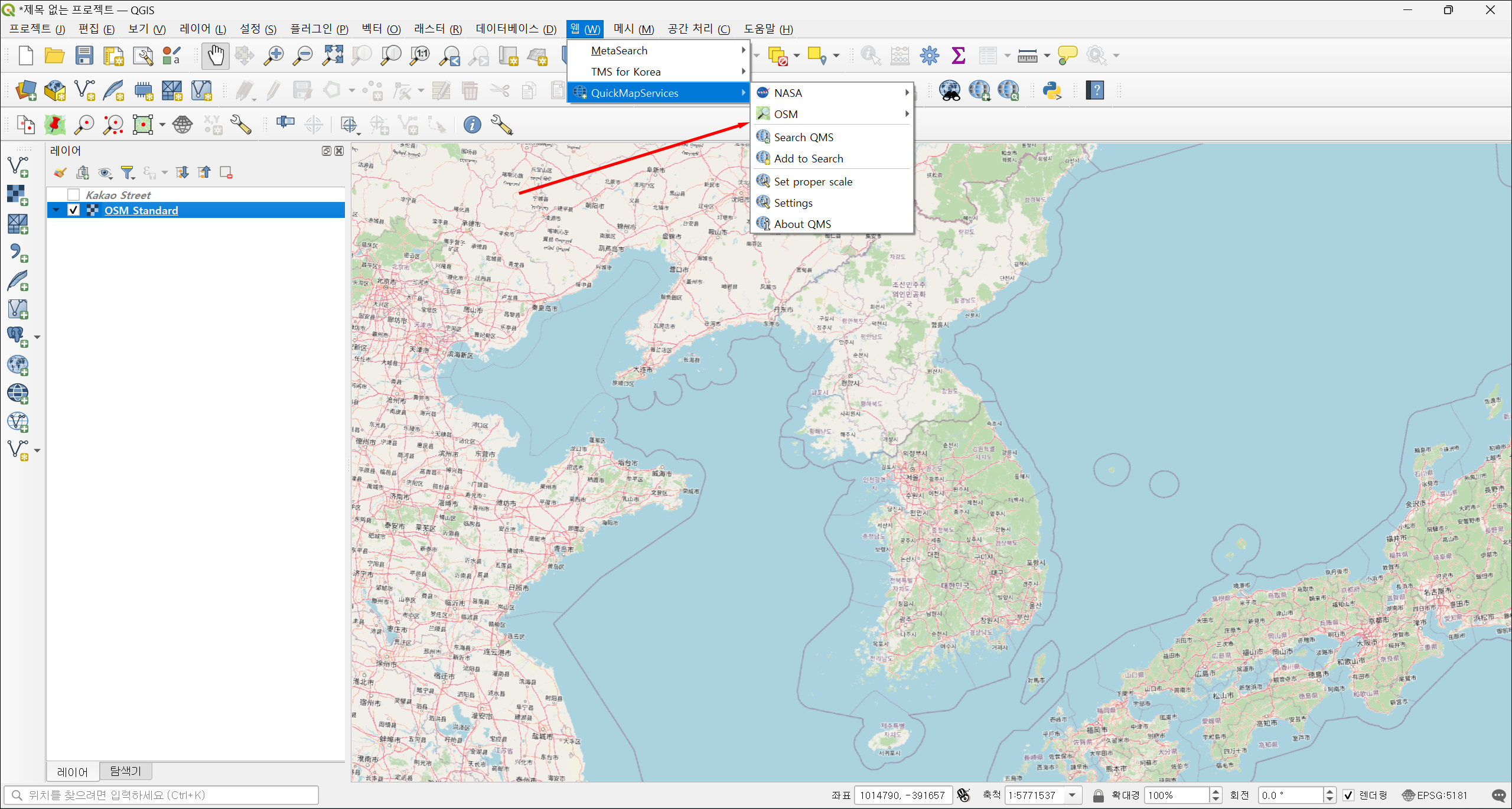Click the EPSG:5181 CRS button
The height and width of the screenshot is (809, 1512).
tap(1435, 795)
